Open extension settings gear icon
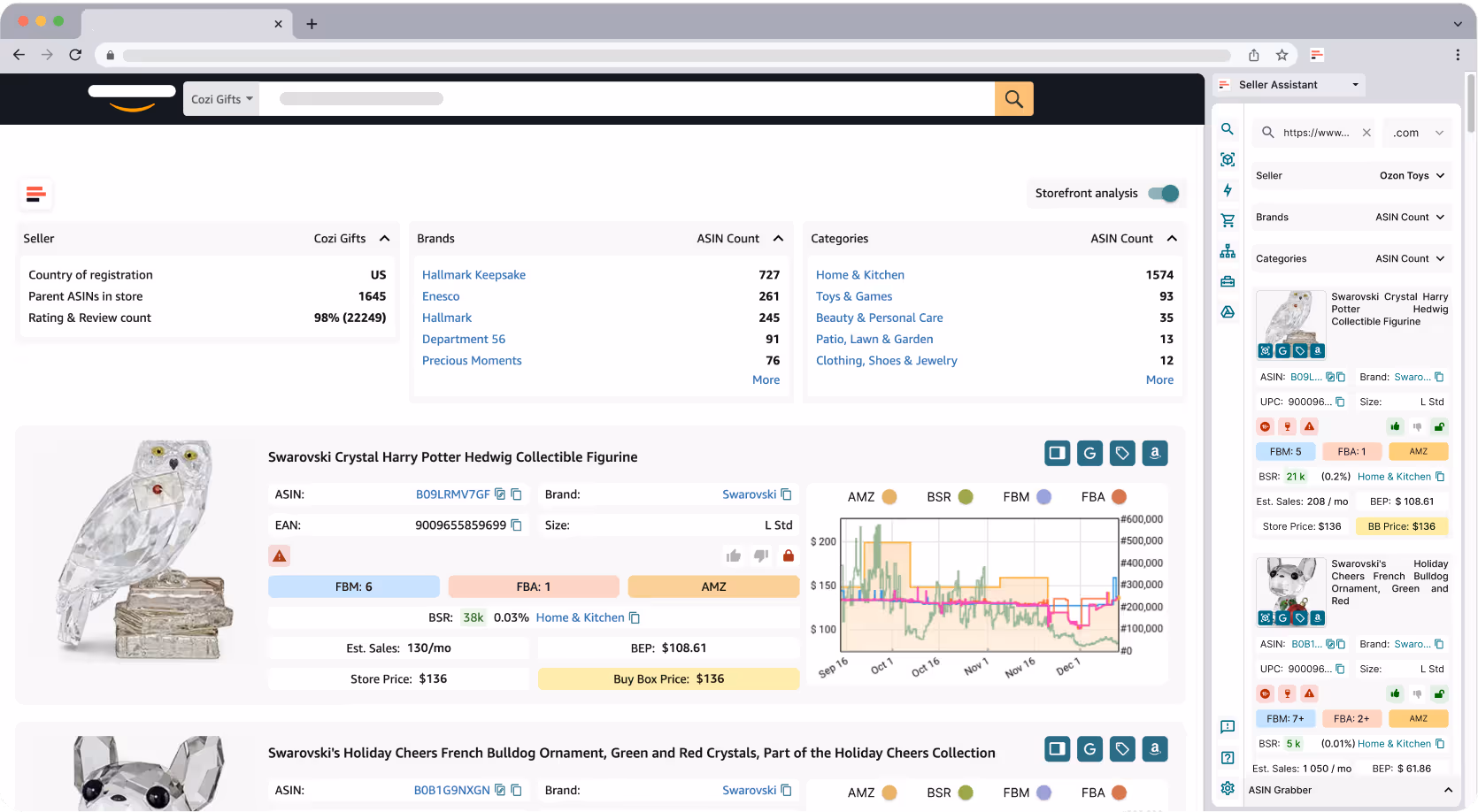 [x=1227, y=788]
